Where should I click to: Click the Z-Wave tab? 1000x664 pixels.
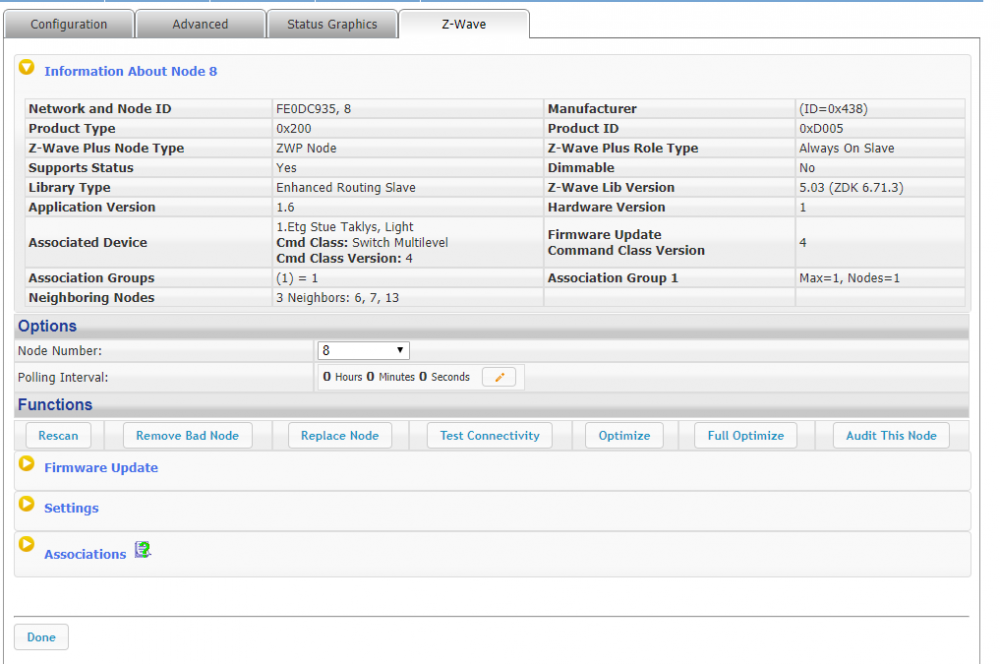(463, 24)
